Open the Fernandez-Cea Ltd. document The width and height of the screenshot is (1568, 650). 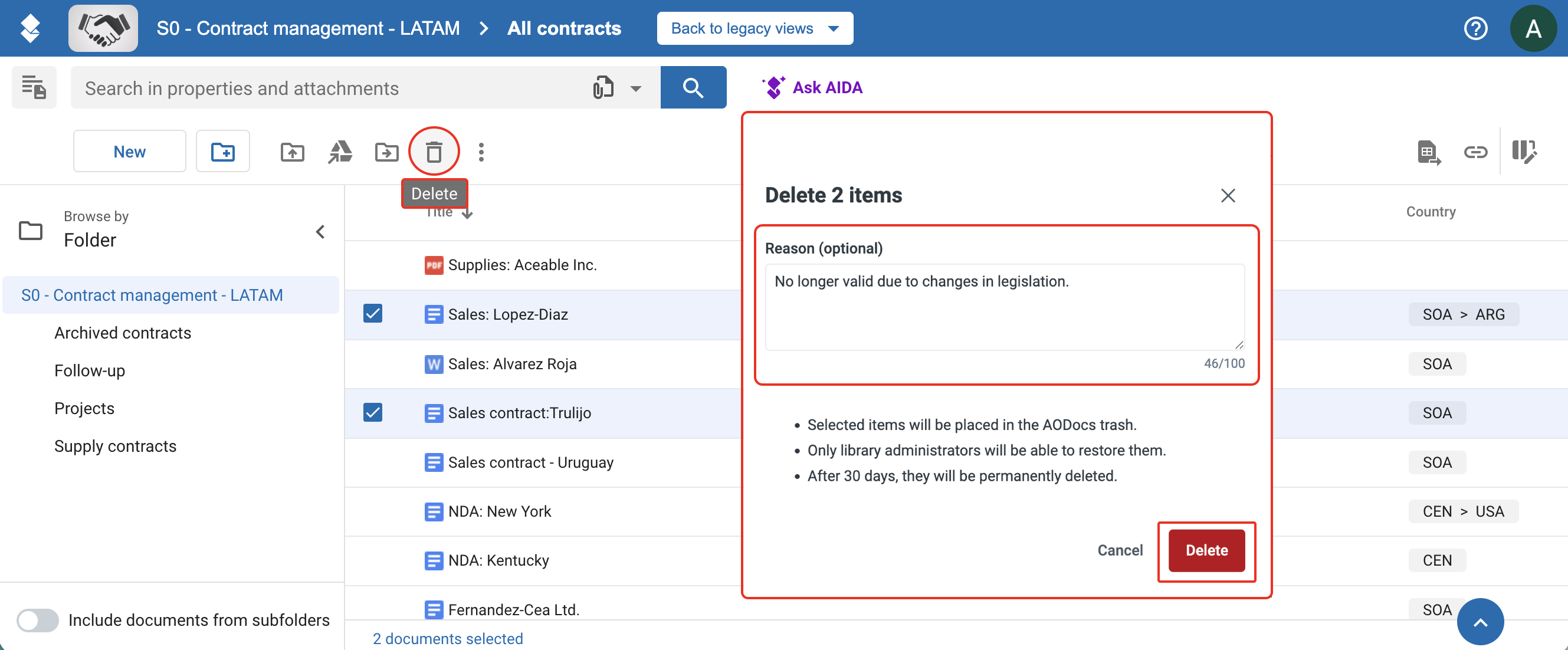point(514,610)
